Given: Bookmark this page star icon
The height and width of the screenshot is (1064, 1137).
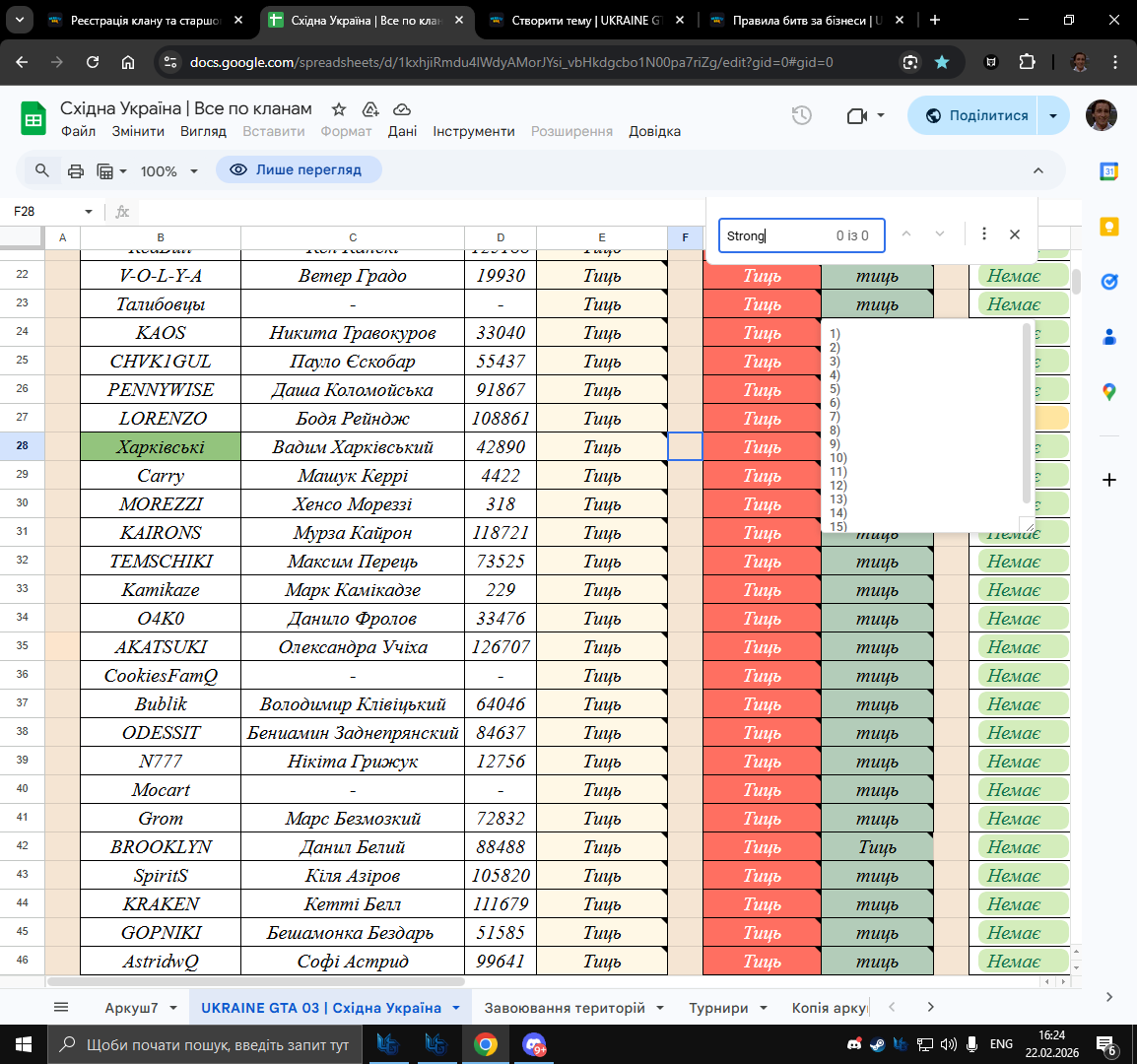Looking at the screenshot, I should point(942,62).
